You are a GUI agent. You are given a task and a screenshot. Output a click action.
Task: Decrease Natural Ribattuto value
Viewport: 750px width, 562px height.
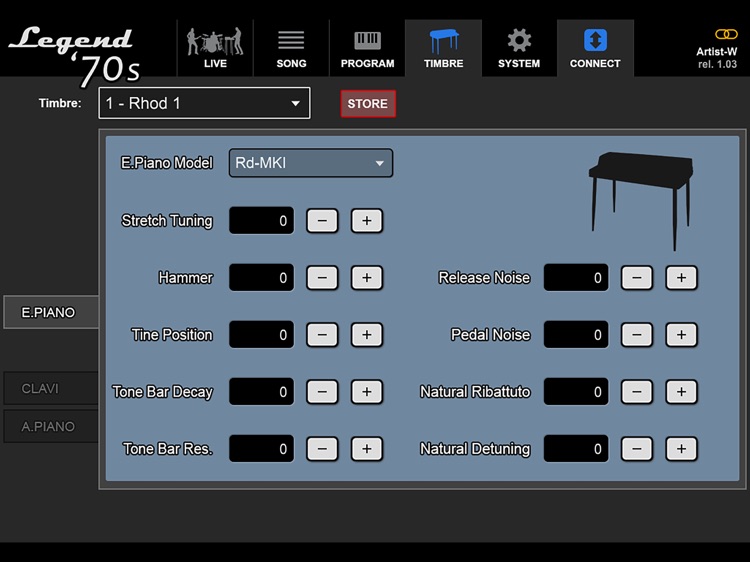coord(637,392)
